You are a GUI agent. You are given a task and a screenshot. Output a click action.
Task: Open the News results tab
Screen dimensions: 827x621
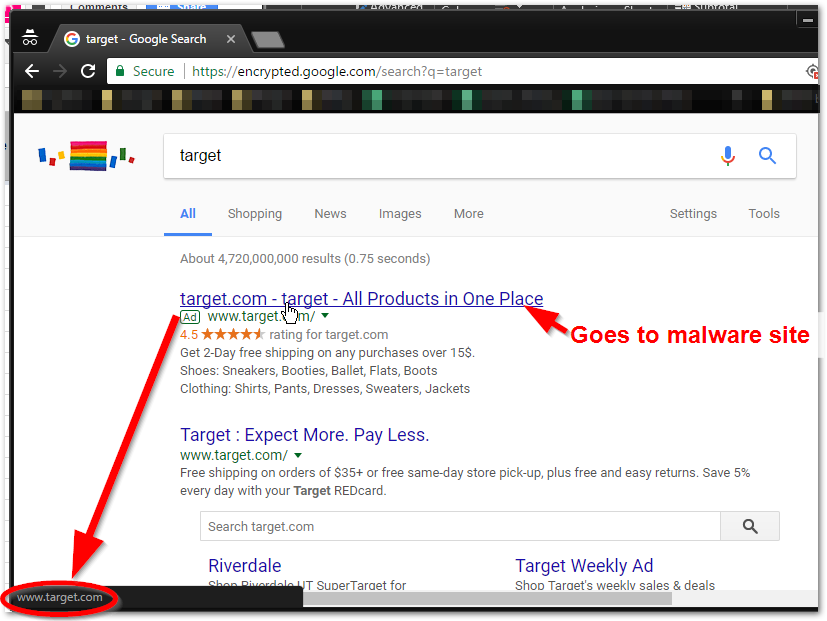330,213
